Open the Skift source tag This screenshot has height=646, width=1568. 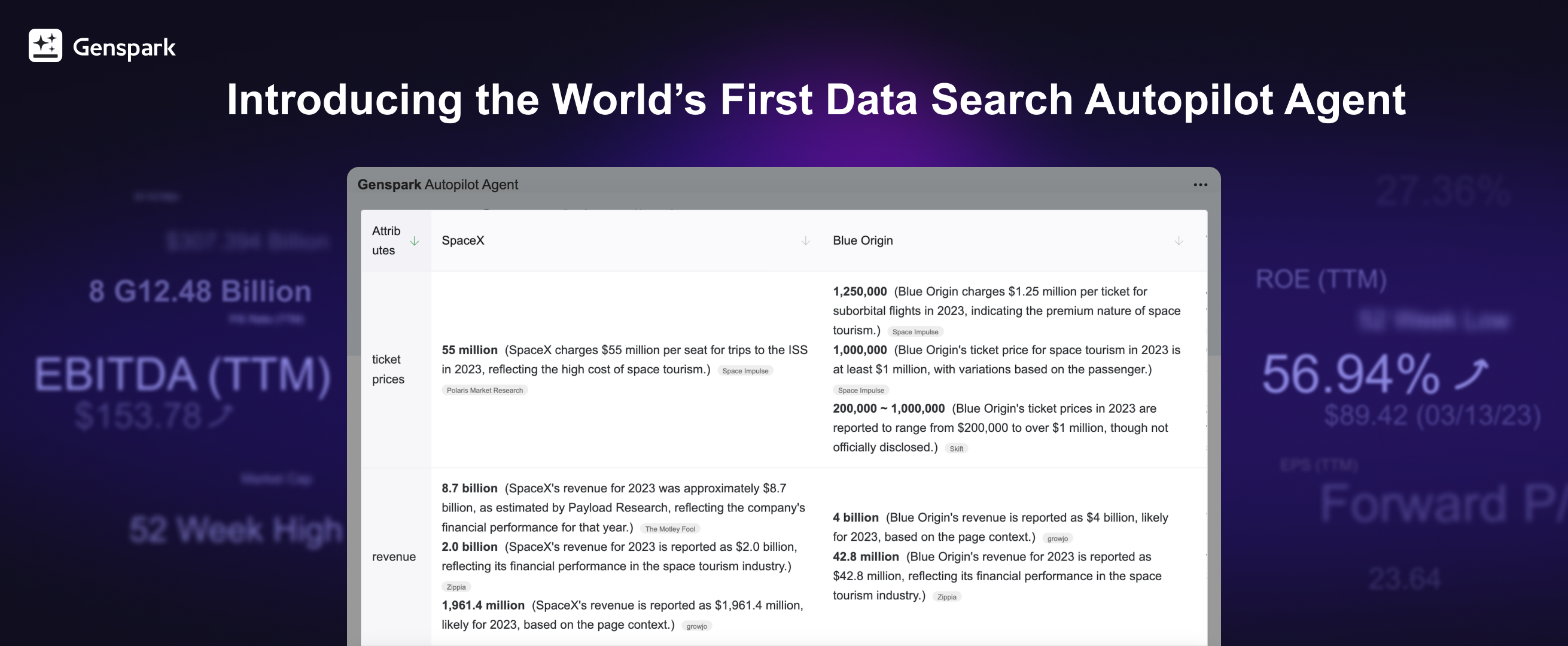(956, 448)
